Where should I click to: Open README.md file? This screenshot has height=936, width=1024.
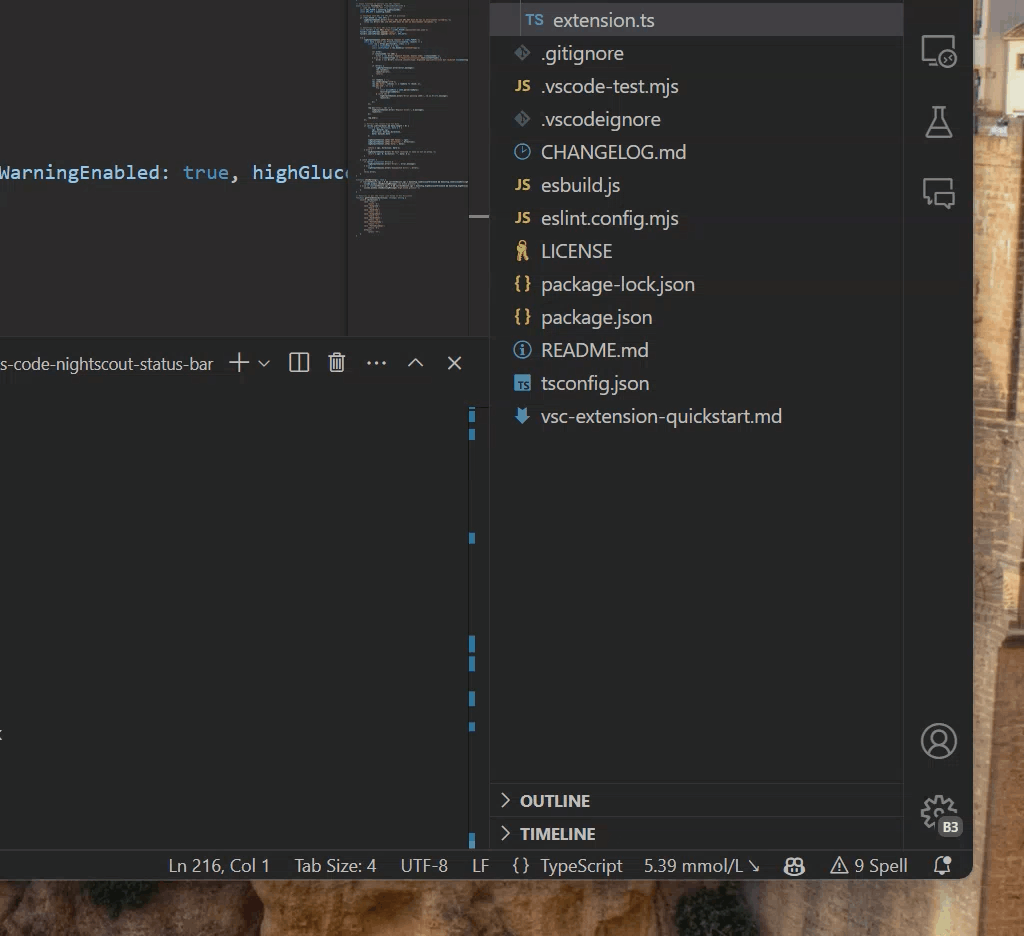coord(696,350)
